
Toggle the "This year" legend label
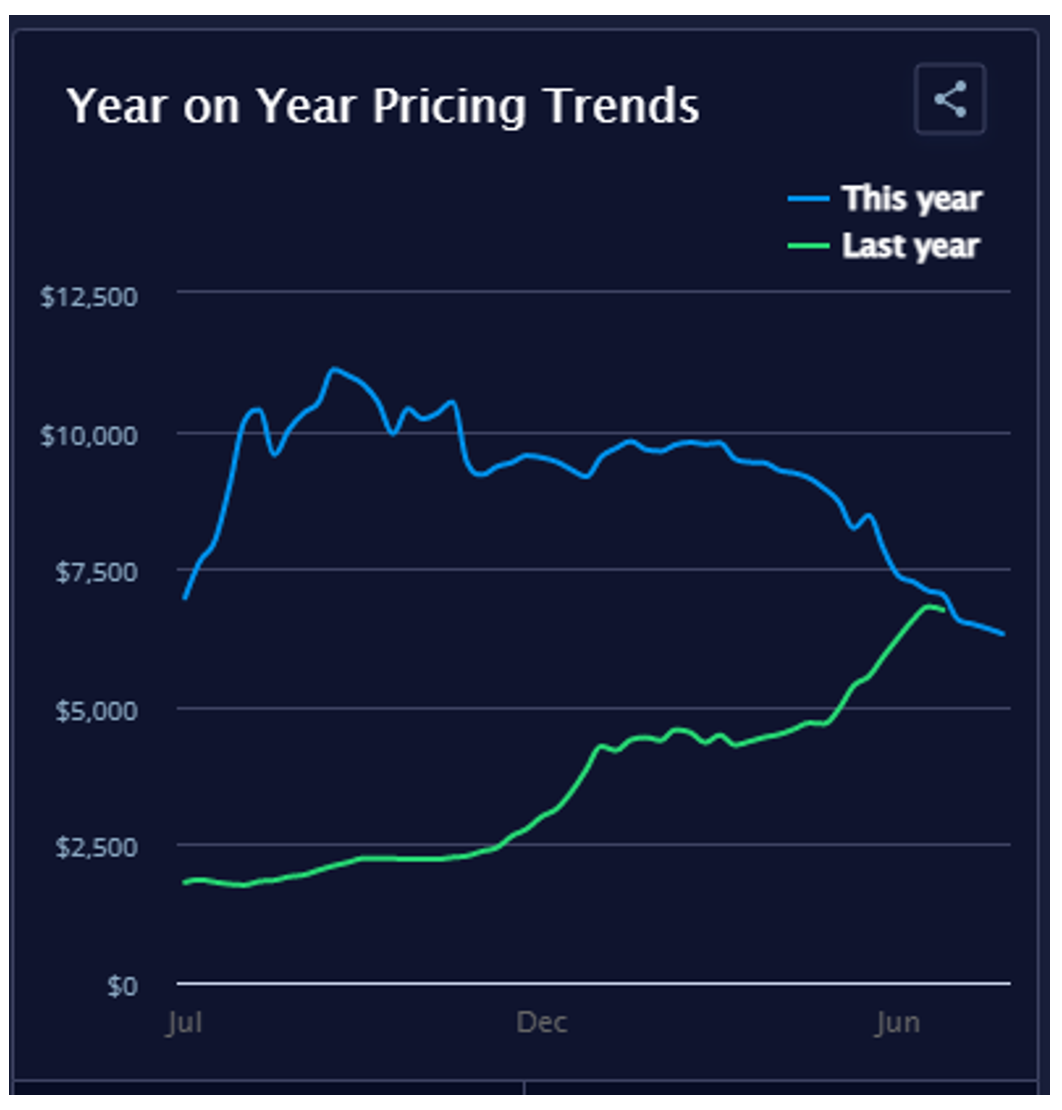[911, 198]
